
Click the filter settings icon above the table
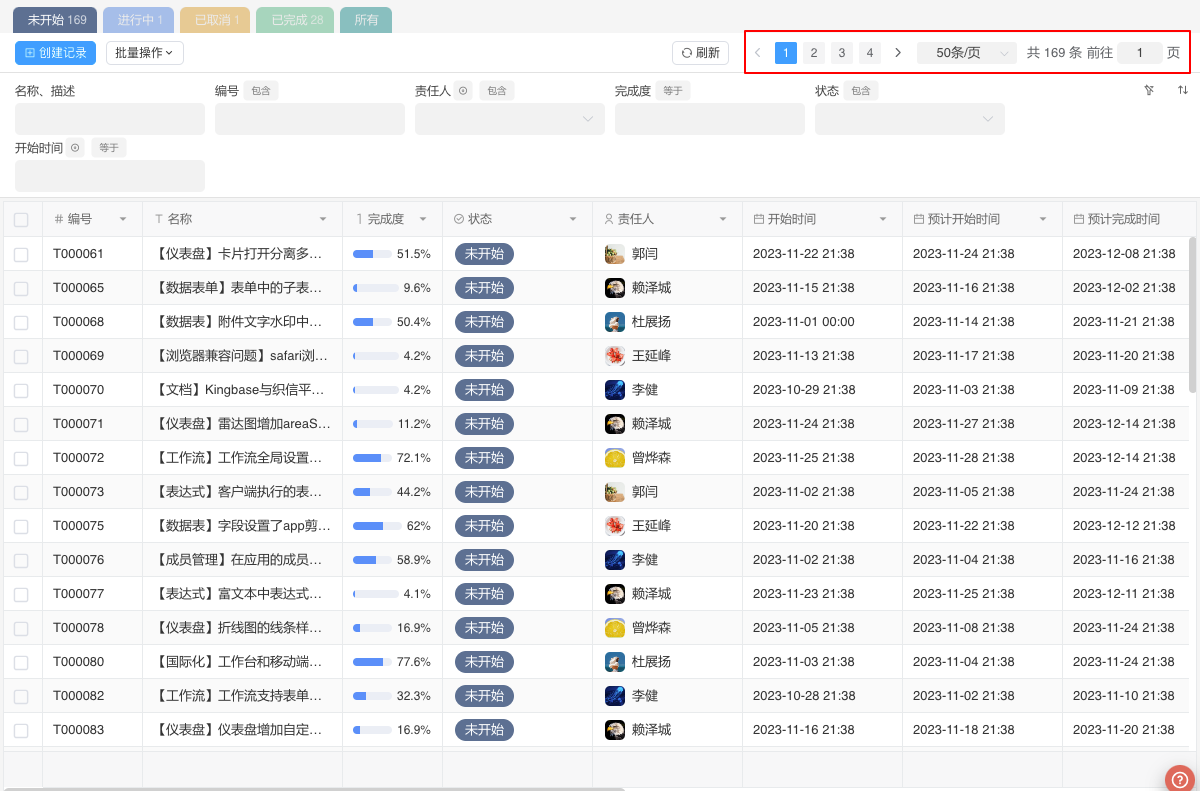pyautogui.click(x=1149, y=90)
